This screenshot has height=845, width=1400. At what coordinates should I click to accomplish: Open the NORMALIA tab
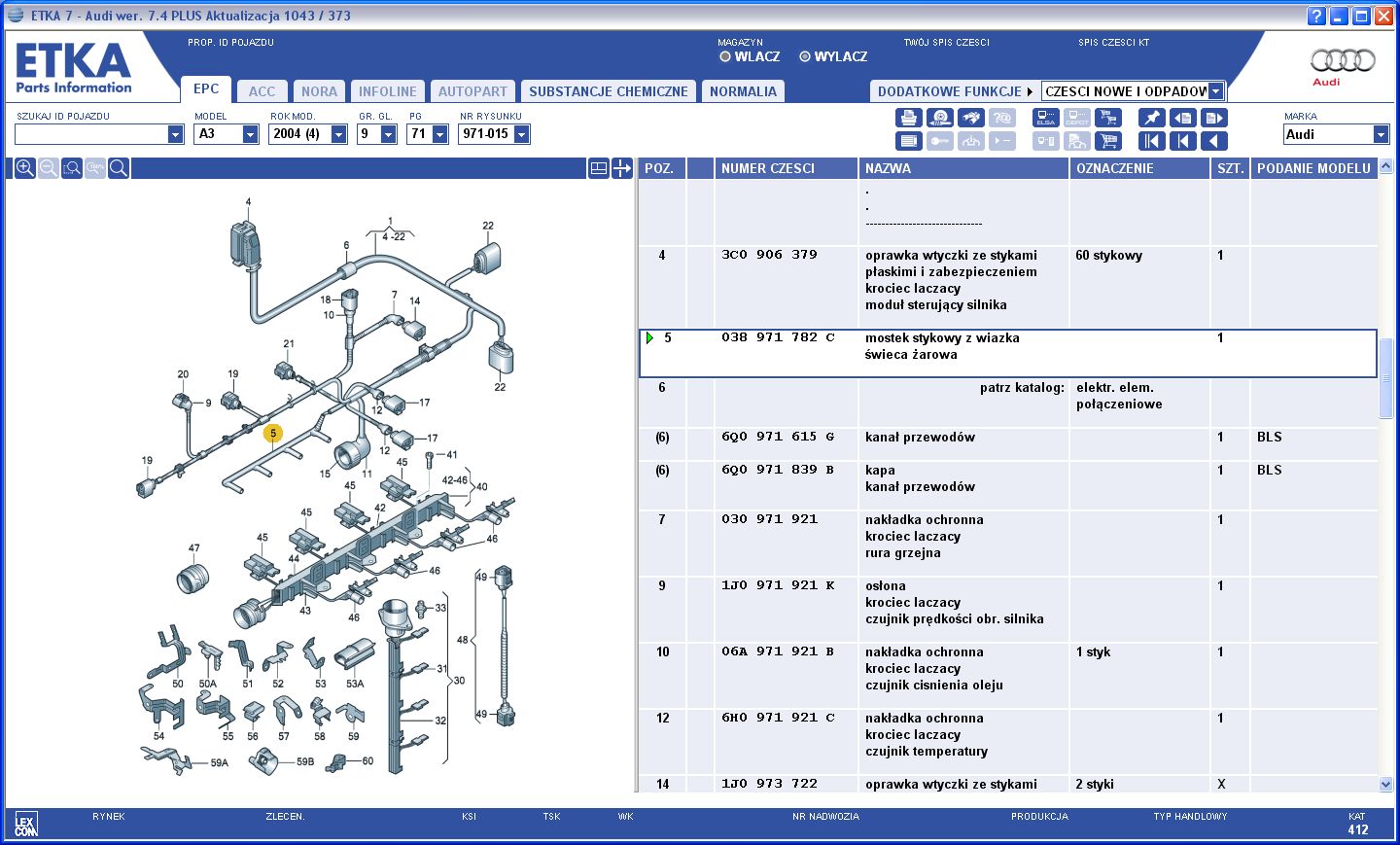(x=743, y=91)
